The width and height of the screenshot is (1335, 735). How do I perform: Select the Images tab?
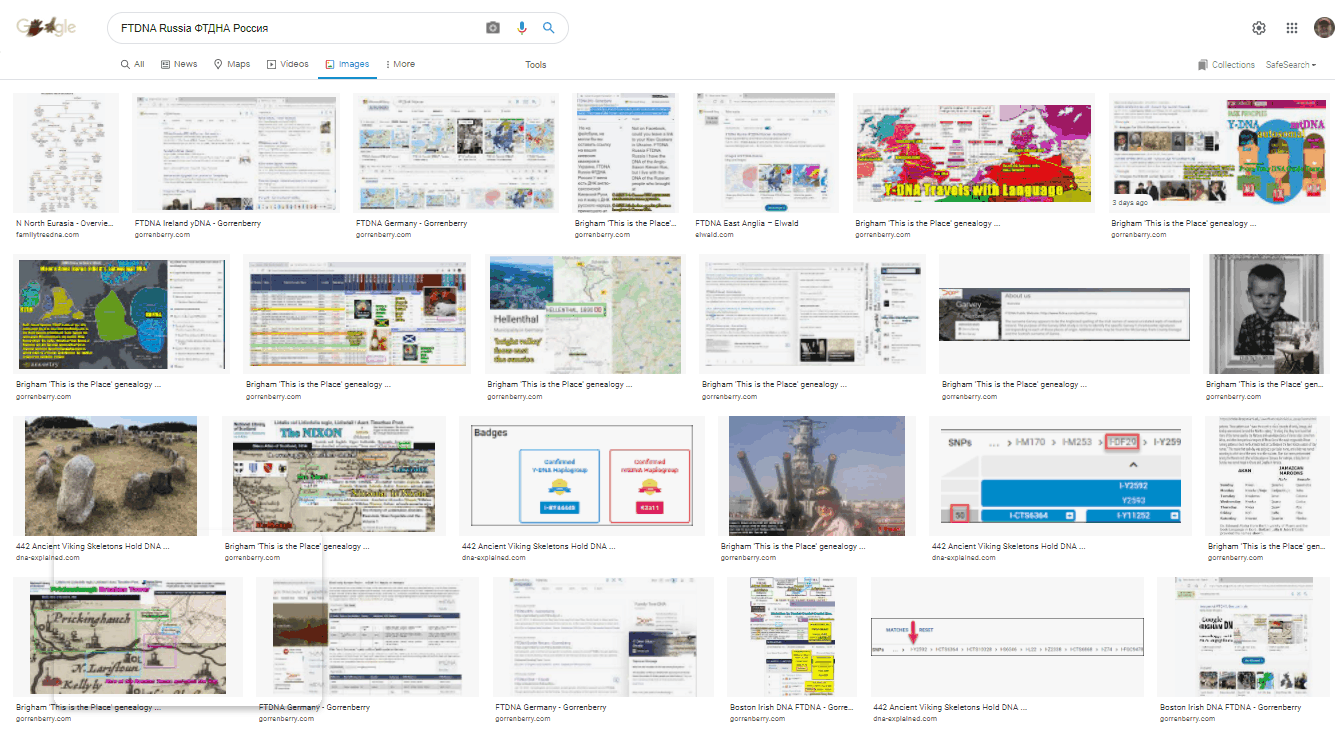coord(347,64)
